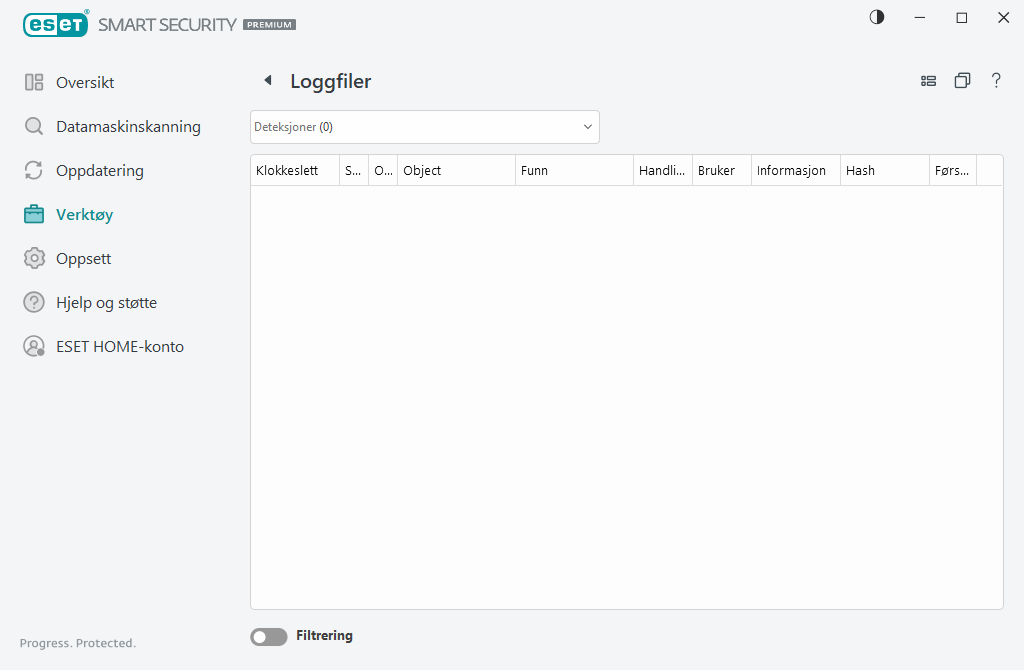Click the Oppdatering refresh arrows icon
This screenshot has width=1024, height=670.
(34, 171)
